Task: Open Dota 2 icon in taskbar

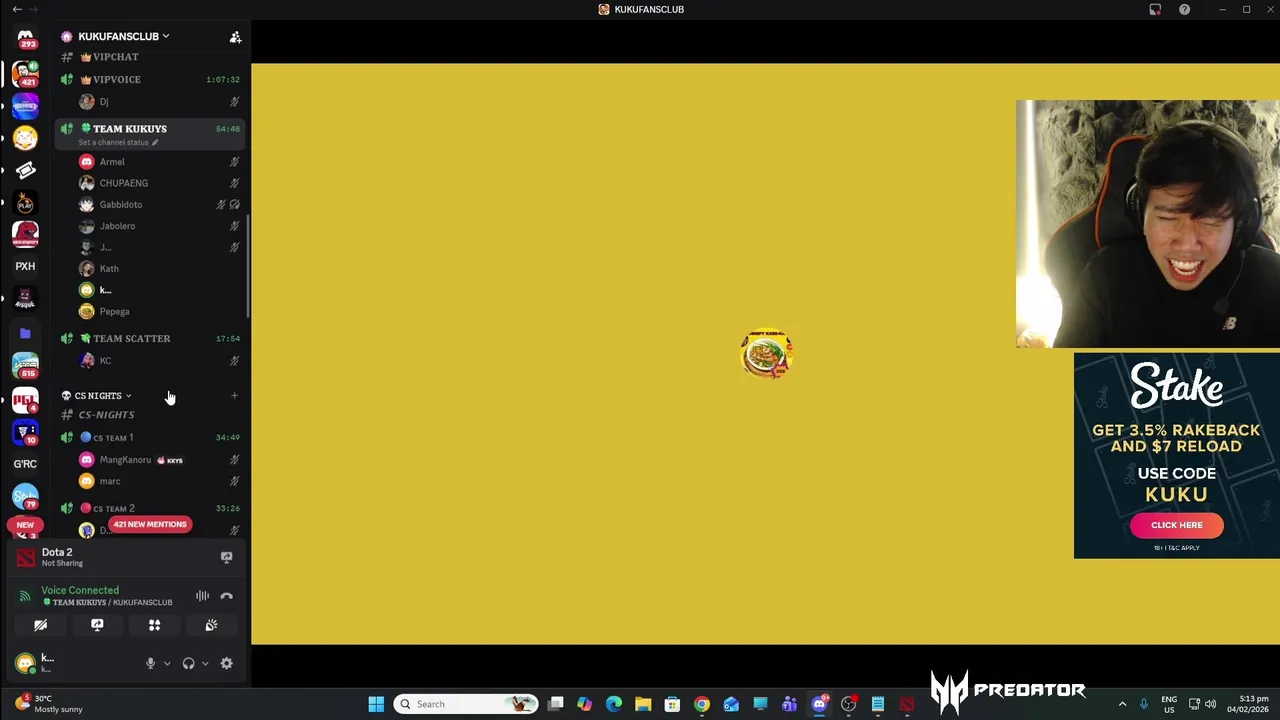Action: pos(907,704)
